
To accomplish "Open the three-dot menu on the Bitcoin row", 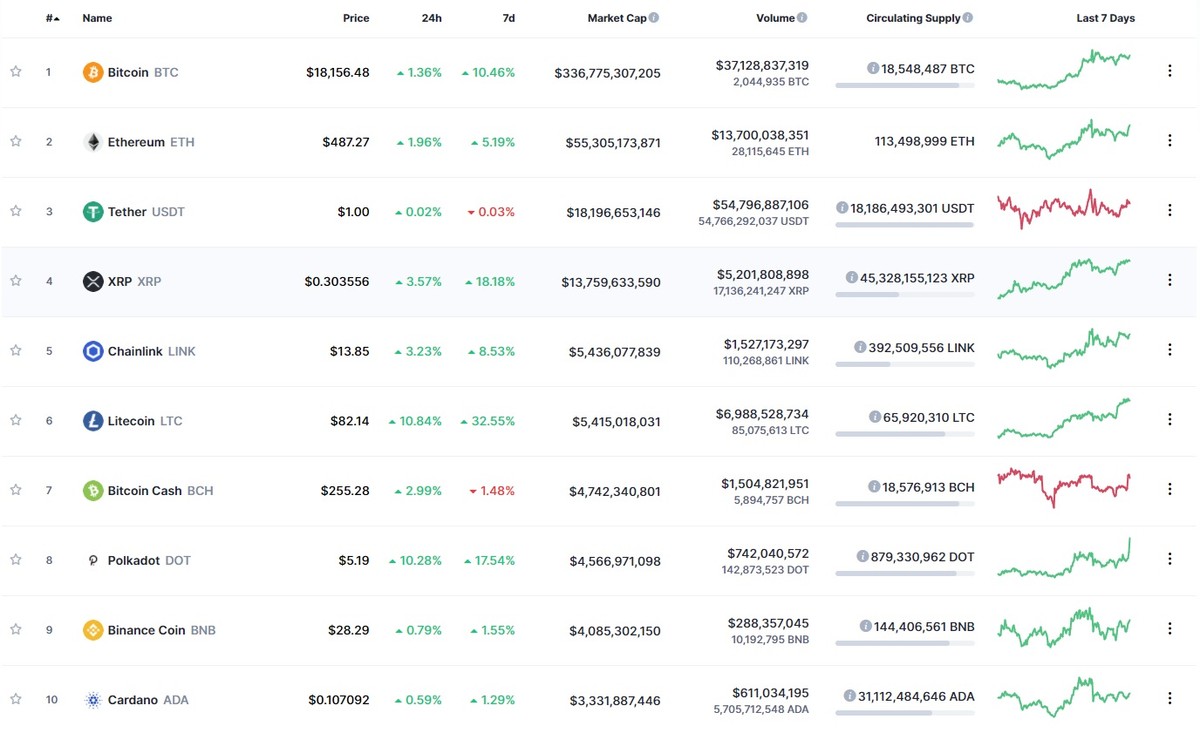I will (1169, 70).
